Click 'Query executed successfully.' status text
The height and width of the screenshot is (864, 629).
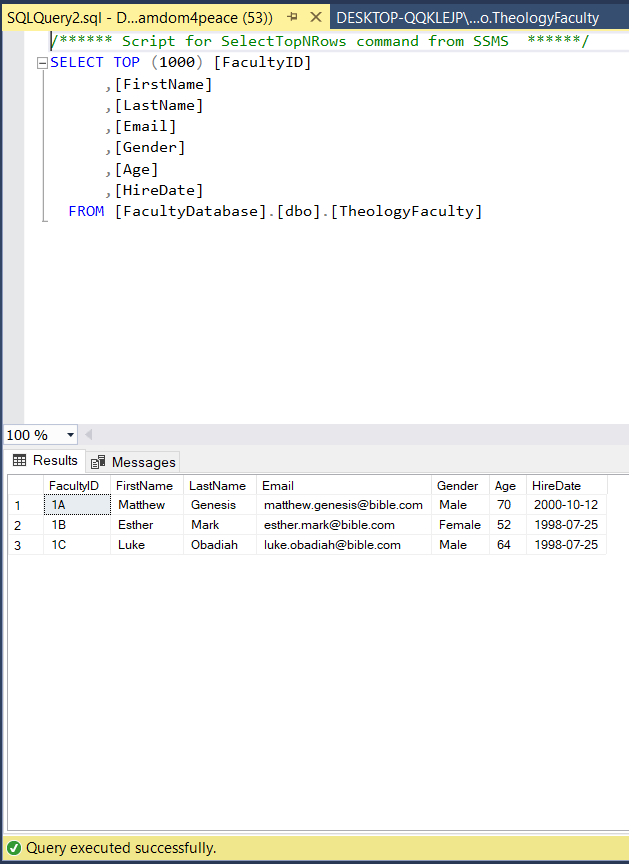point(121,848)
